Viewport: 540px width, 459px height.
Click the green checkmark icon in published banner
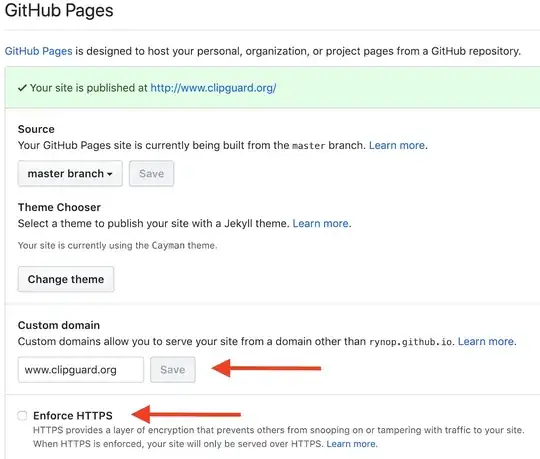point(22,88)
